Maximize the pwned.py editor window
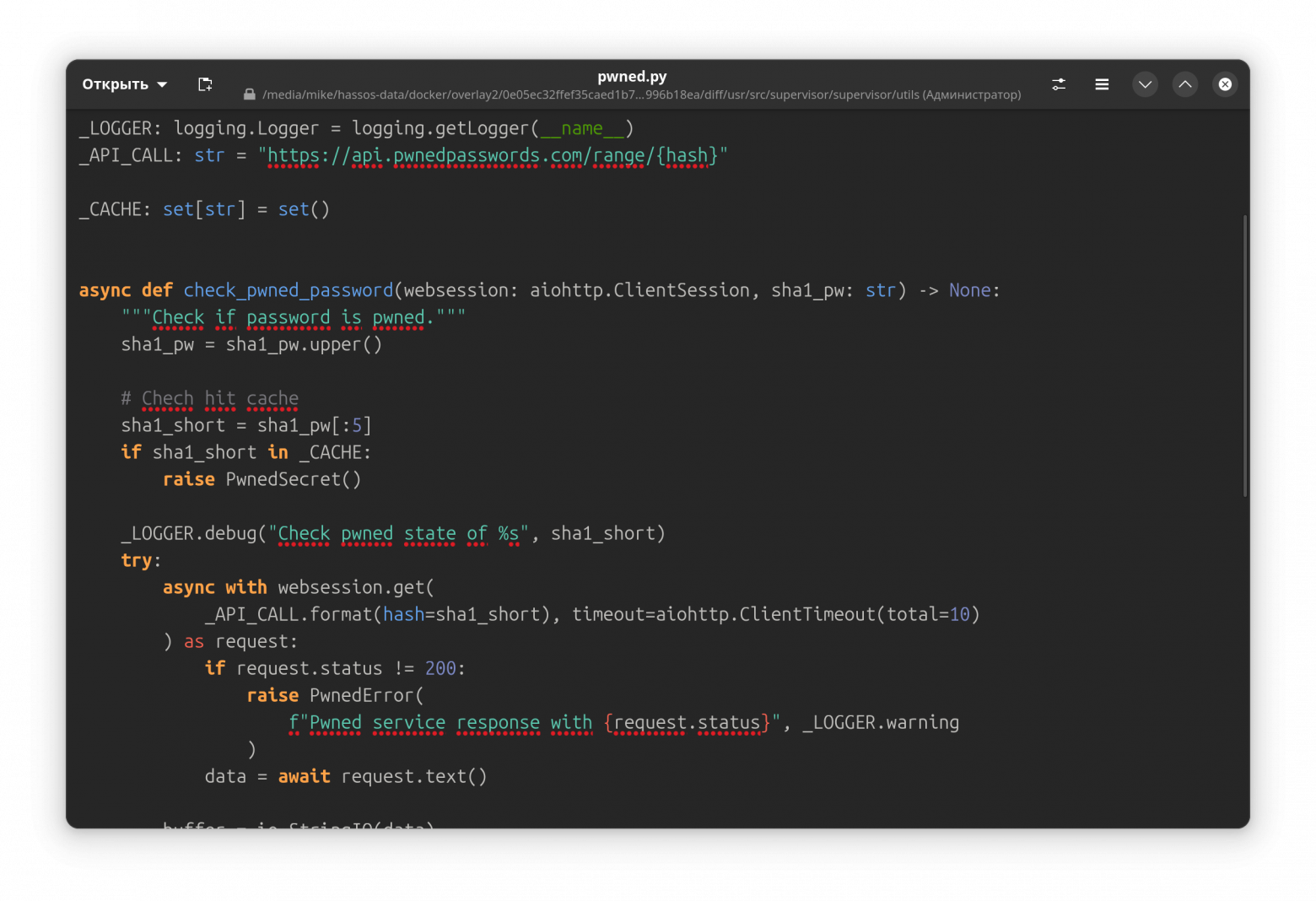 1185,84
